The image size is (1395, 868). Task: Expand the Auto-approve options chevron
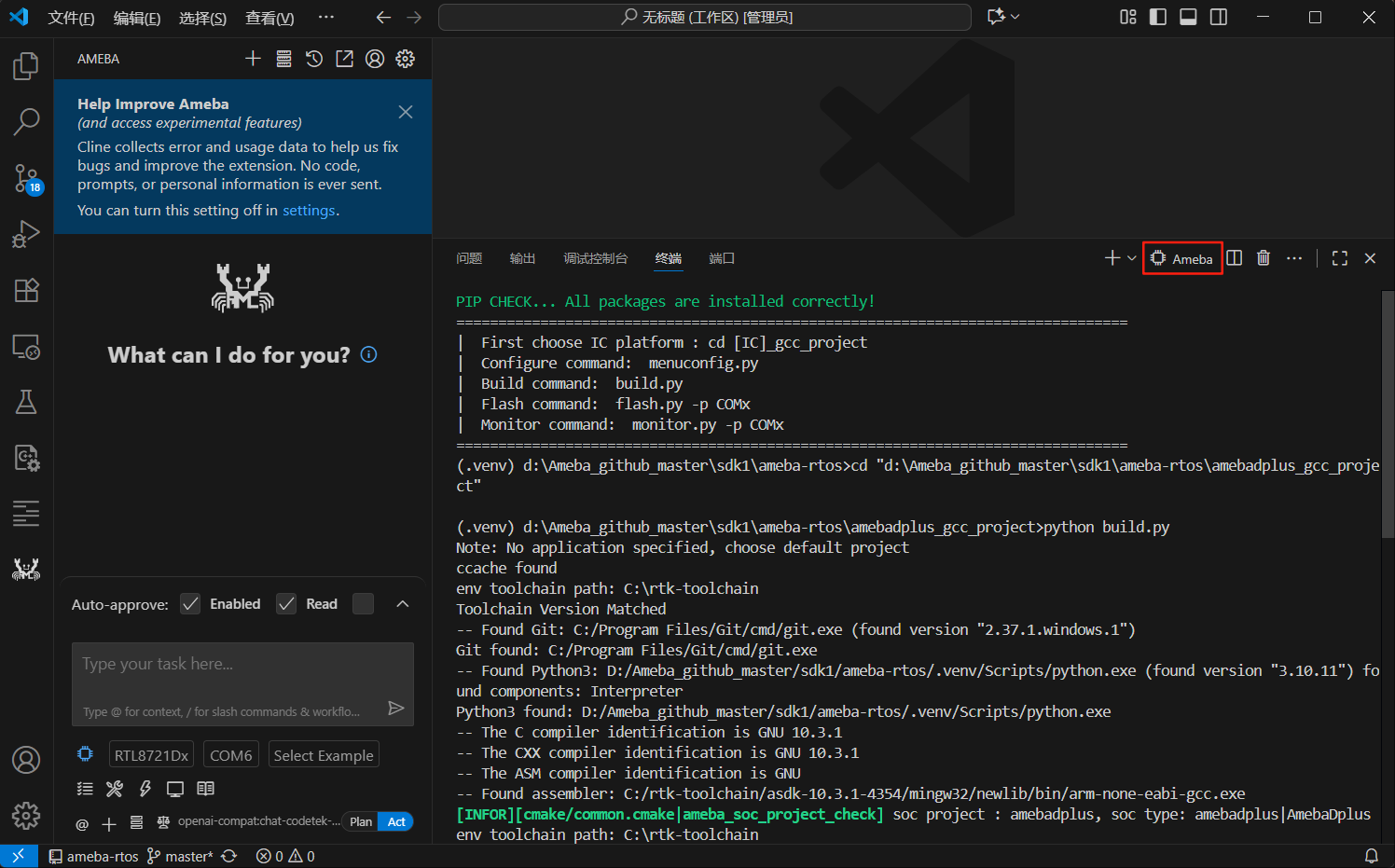coord(403,604)
